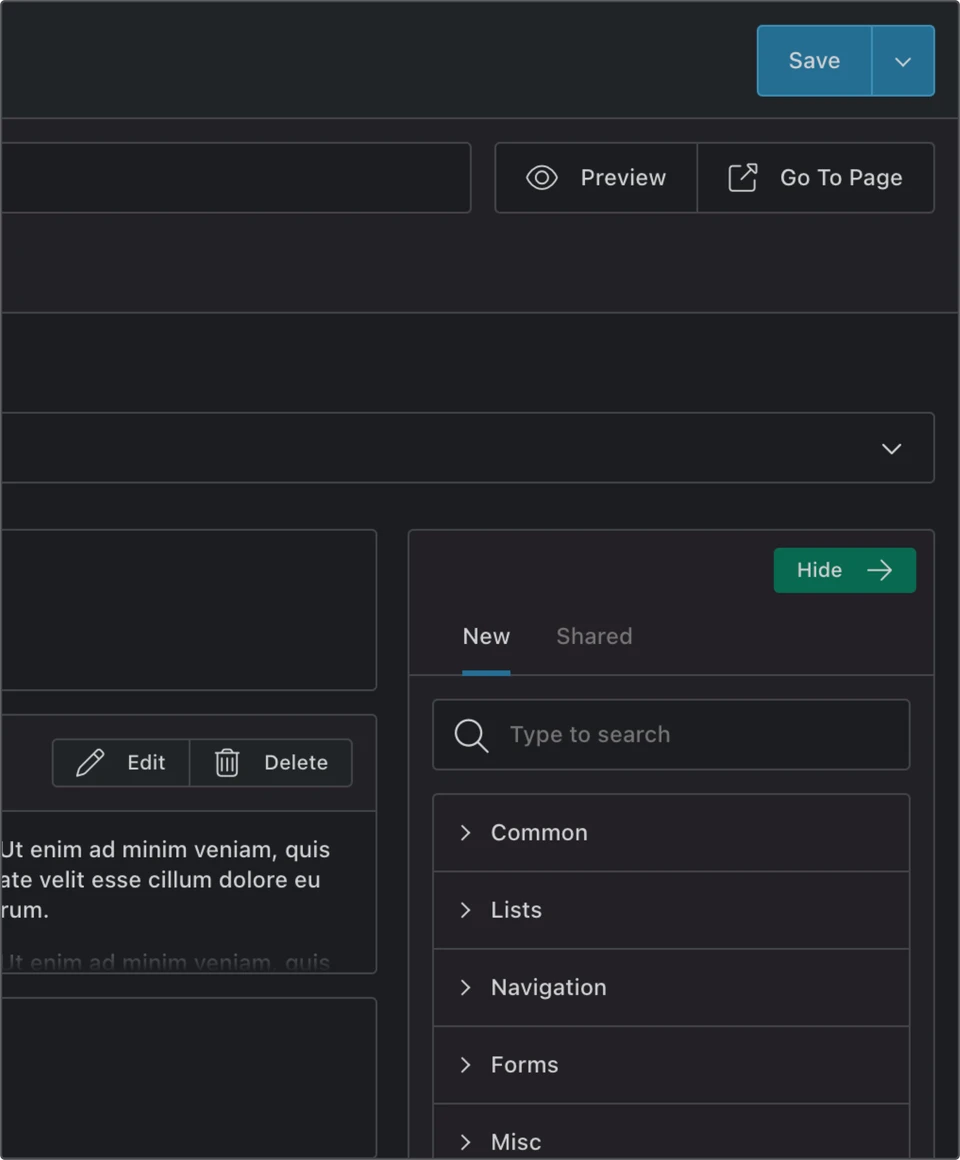Viewport: 960px width, 1160px height.
Task: Click the trash can icon in the Delete button
Action: pos(227,763)
